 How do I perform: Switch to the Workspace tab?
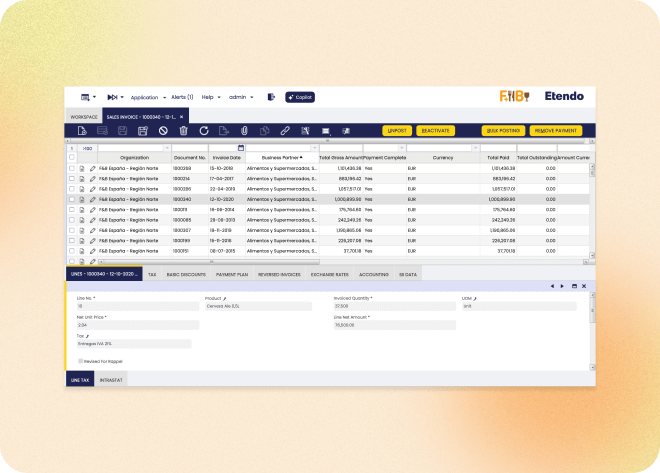(x=84, y=117)
